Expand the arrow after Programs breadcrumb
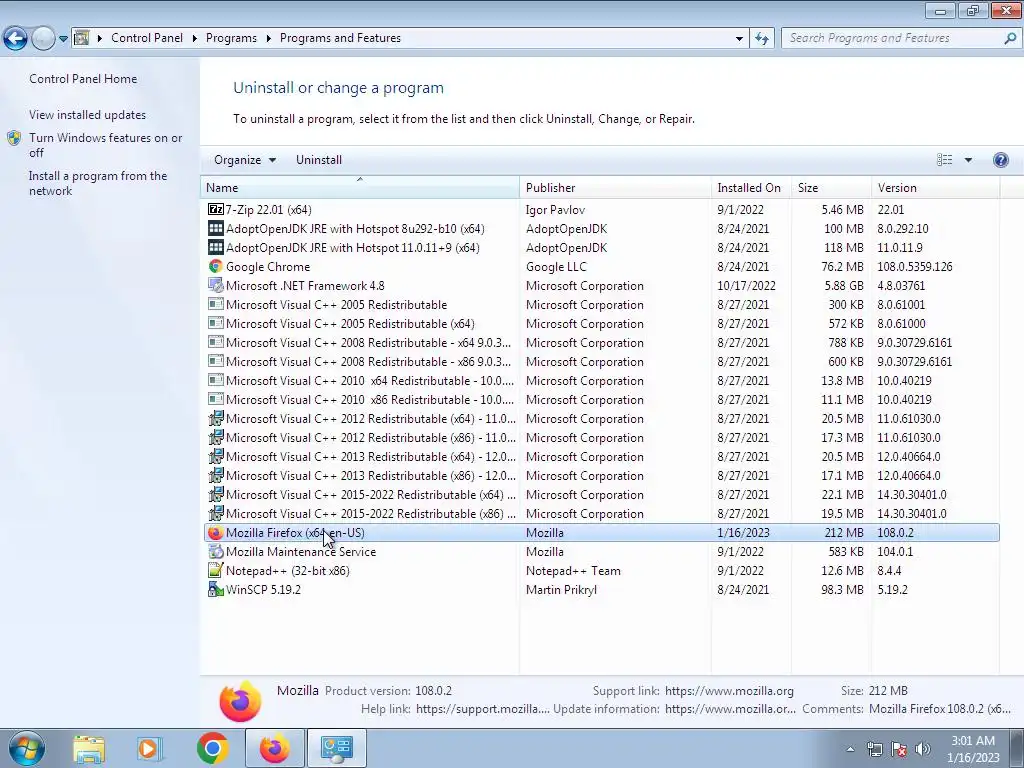Viewport: 1024px width, 768px height. [268, 39]
